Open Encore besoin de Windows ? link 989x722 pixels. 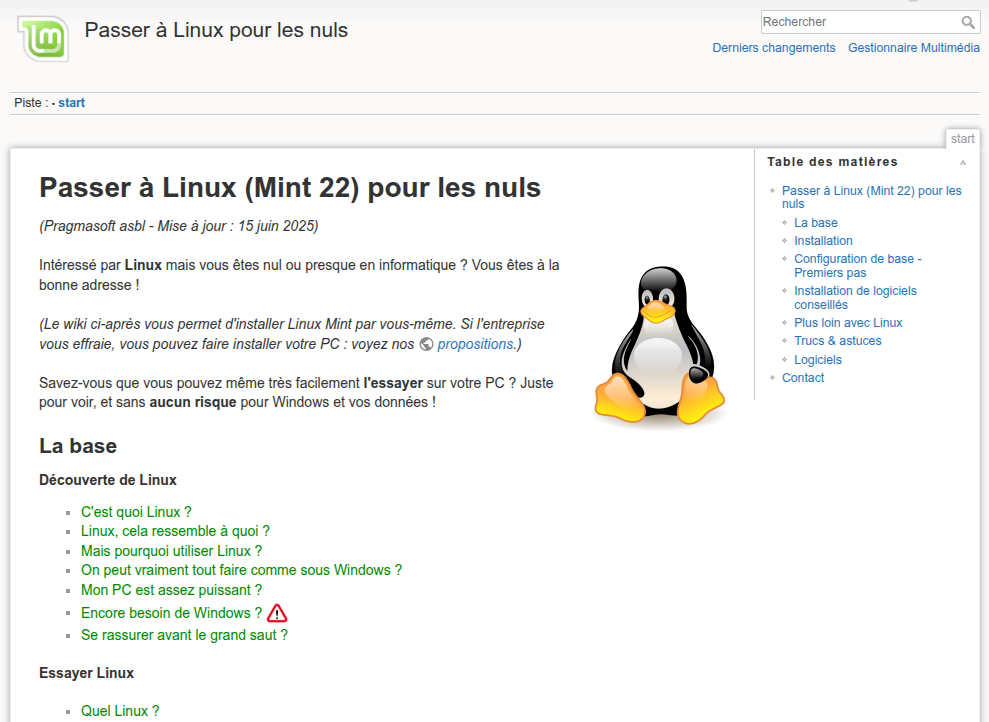tap(171, 613)
